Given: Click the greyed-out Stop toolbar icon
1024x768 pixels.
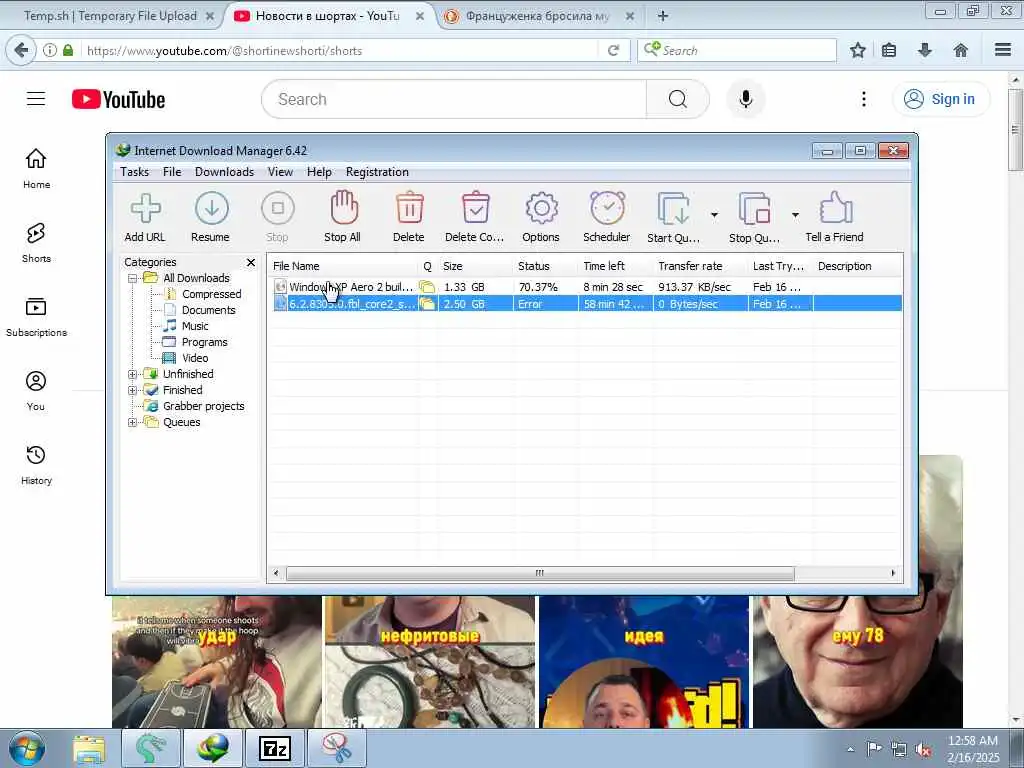Looking at the screenshot, I should click(278, 209).
